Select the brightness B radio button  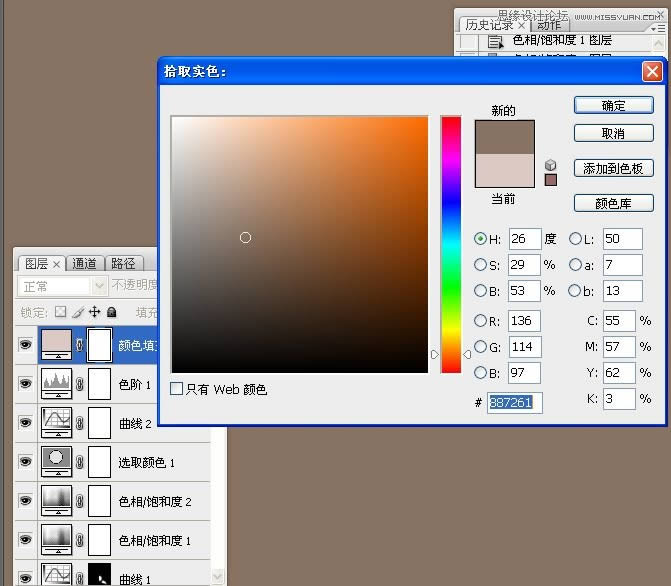coord(481,291)
